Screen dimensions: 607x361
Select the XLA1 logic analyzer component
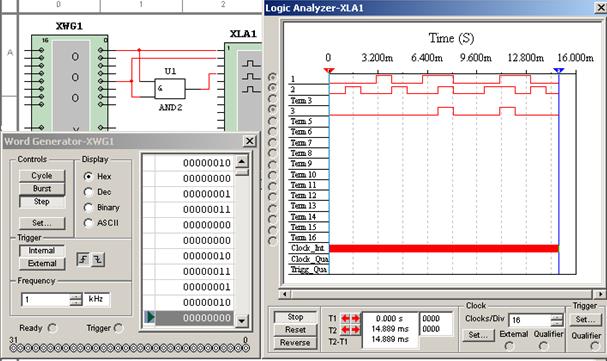pos(243,87)
